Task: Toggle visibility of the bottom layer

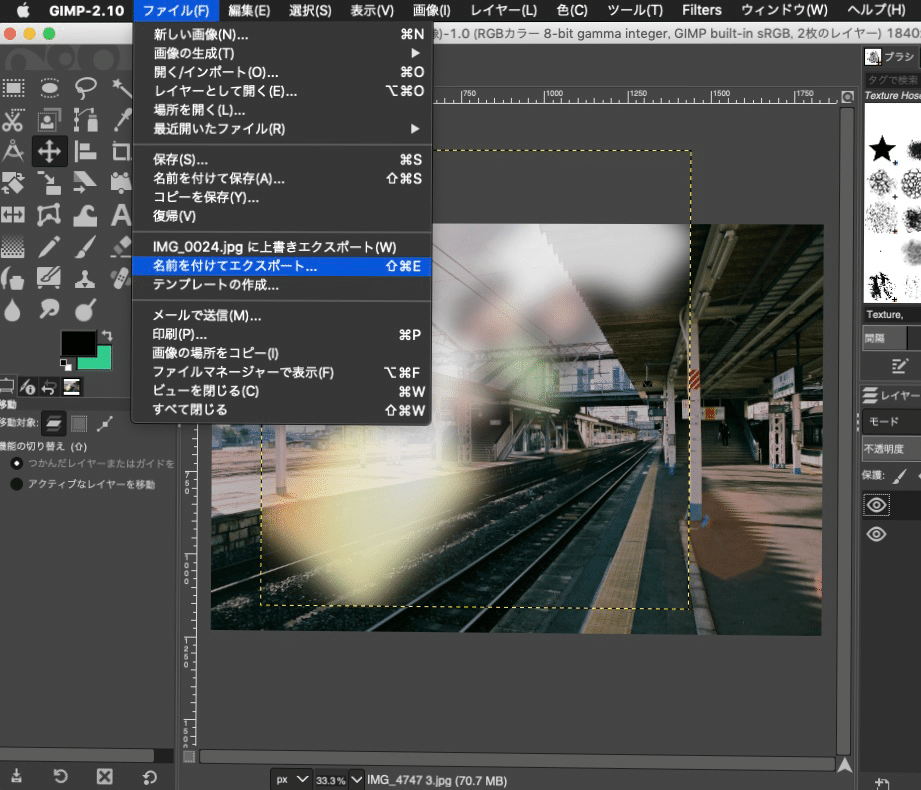Action: coord(876,534)
